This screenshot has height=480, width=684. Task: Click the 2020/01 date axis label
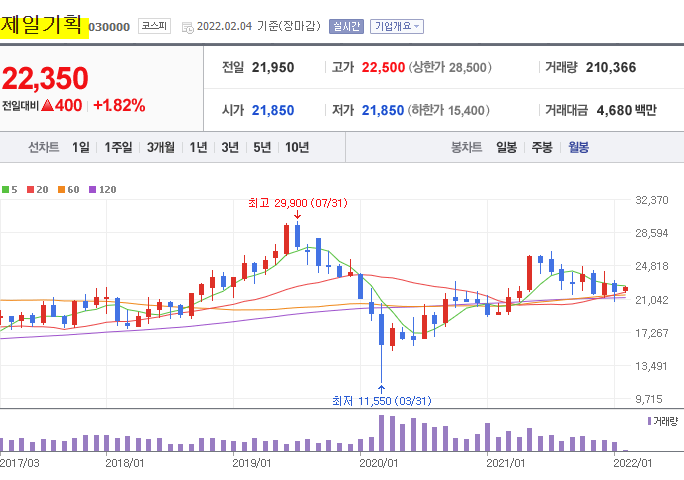point(379,463)
